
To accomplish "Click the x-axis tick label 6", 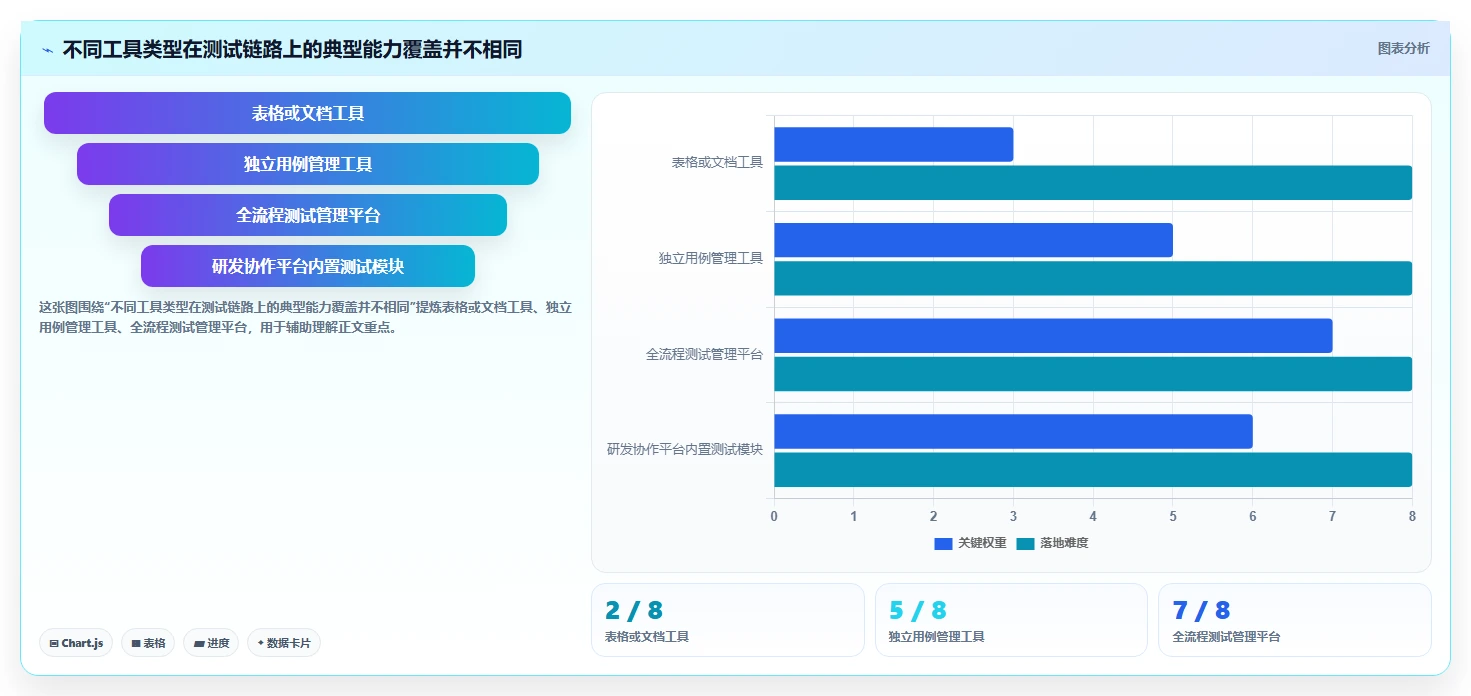I will pos(1252,517).
